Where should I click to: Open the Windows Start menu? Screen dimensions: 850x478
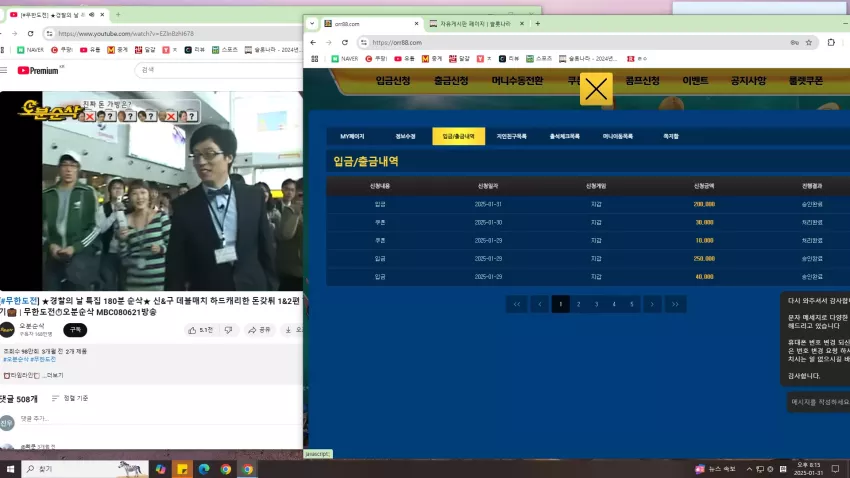[x=10, y=469]
